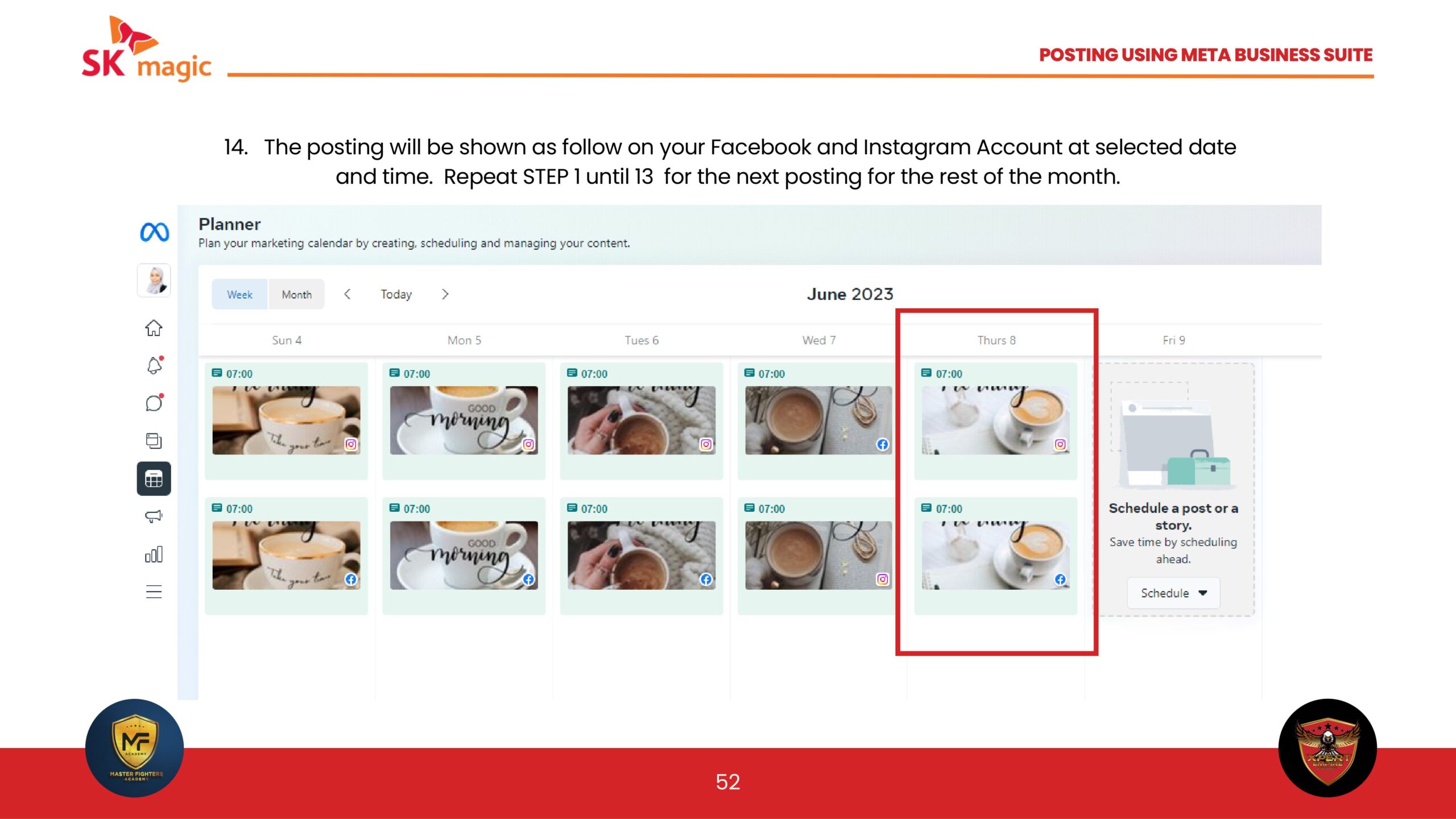The width and height of the screenshot is (1456, 819).
Task: Select the Wed 7 day header
Action: tap(819, 340)
